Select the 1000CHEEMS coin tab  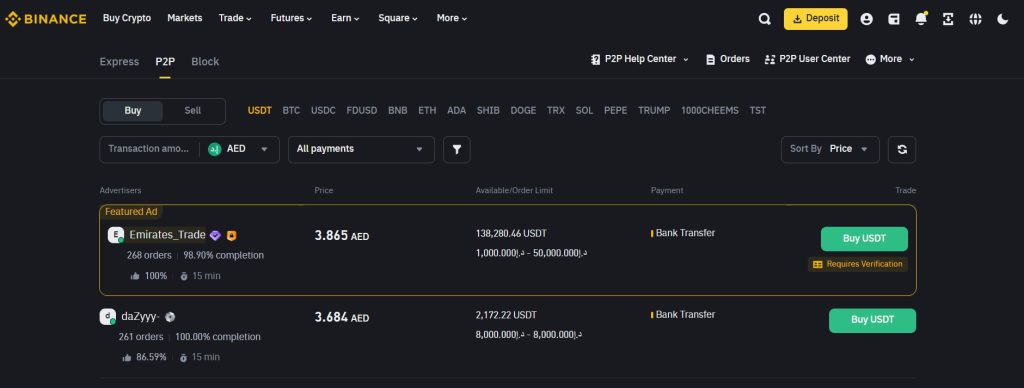(710, 111)
